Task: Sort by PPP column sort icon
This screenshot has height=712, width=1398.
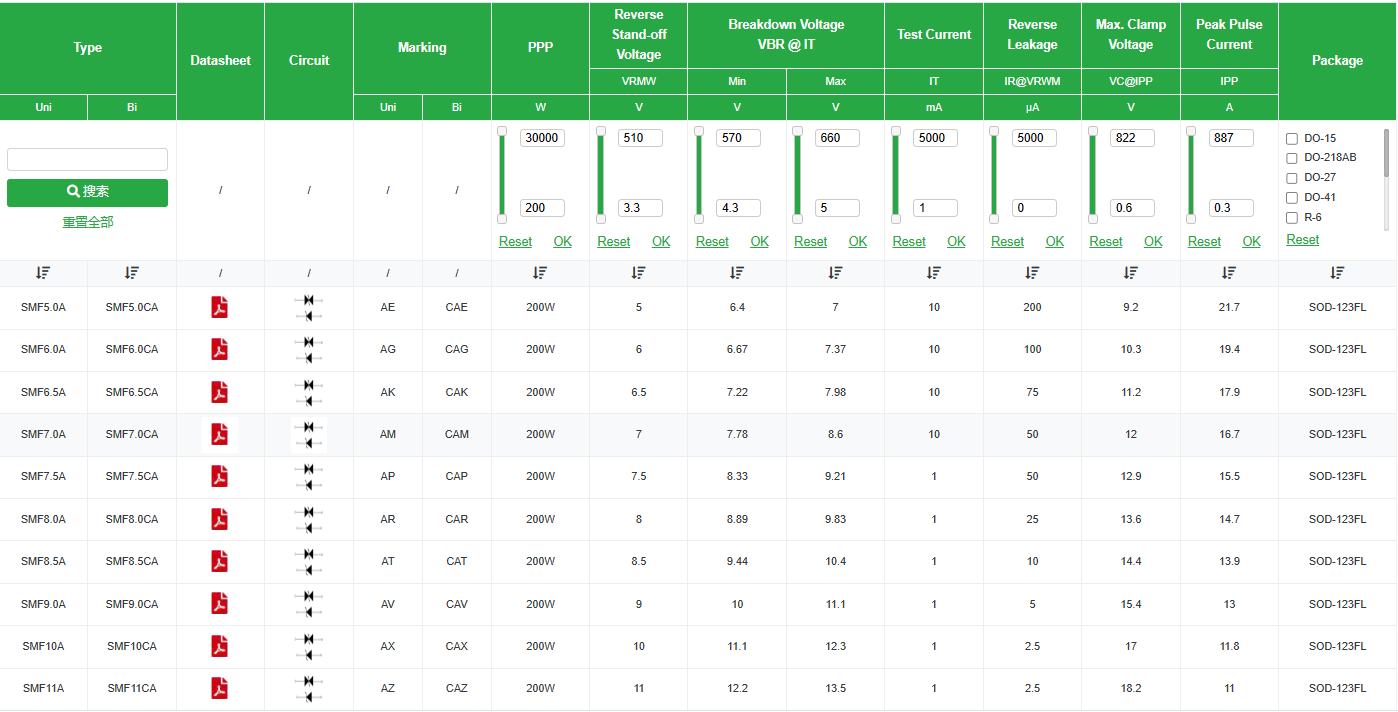Action: tap(540, 273)
